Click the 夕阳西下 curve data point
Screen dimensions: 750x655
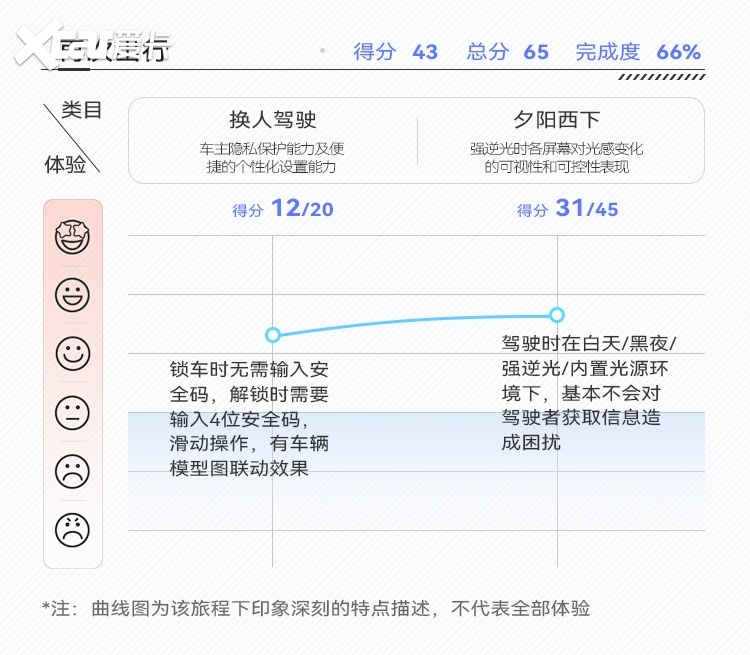click(x=557, y=315)
